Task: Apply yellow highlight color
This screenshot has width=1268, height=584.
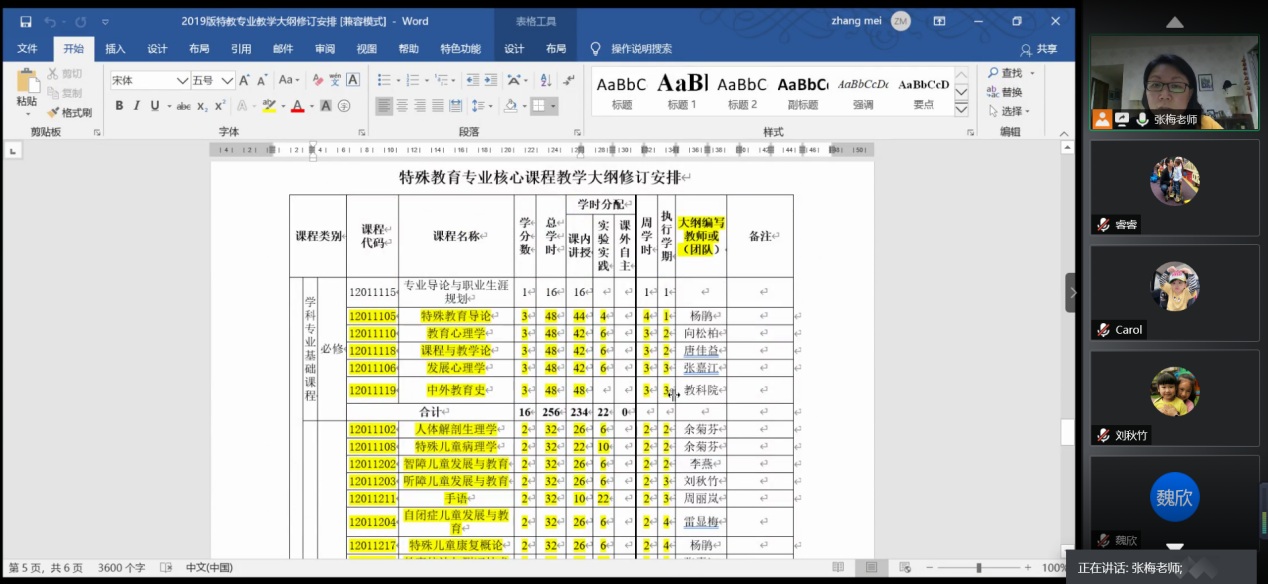Action: coord(268,106)
